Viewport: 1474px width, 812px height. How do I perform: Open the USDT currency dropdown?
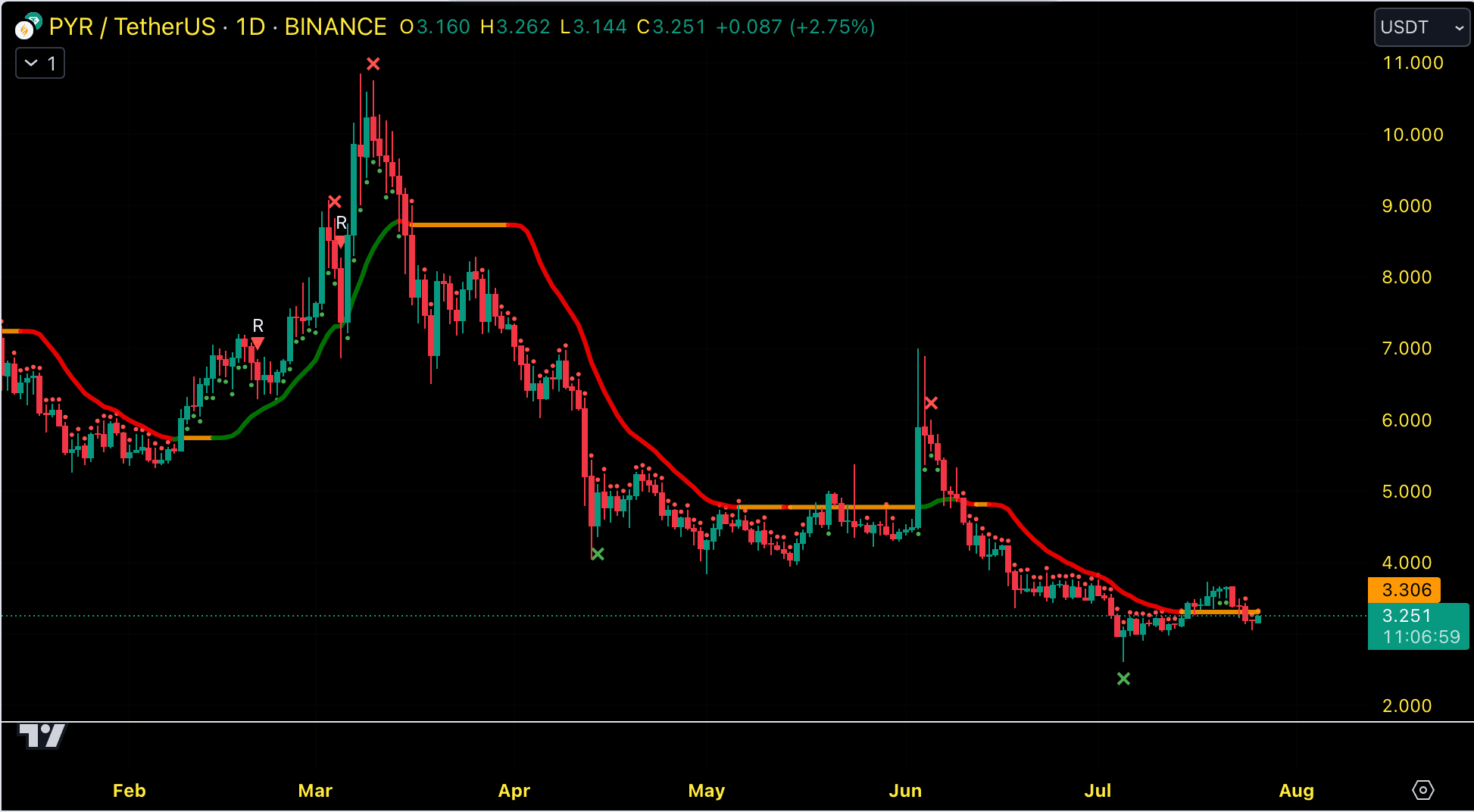click(x=1422, y=27)
